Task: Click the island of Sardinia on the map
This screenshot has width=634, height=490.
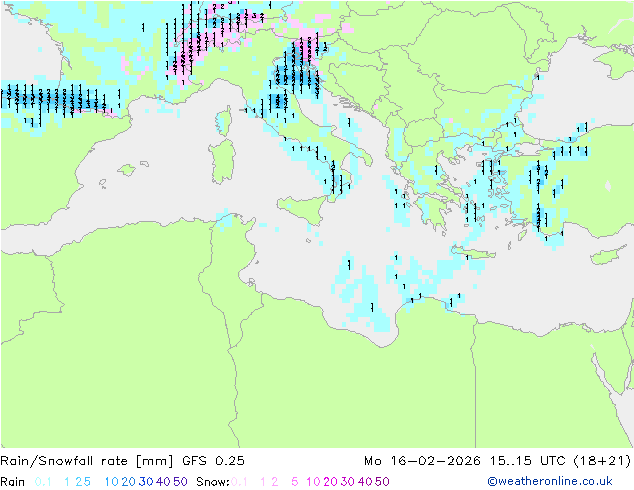Action: click(222, 161)
